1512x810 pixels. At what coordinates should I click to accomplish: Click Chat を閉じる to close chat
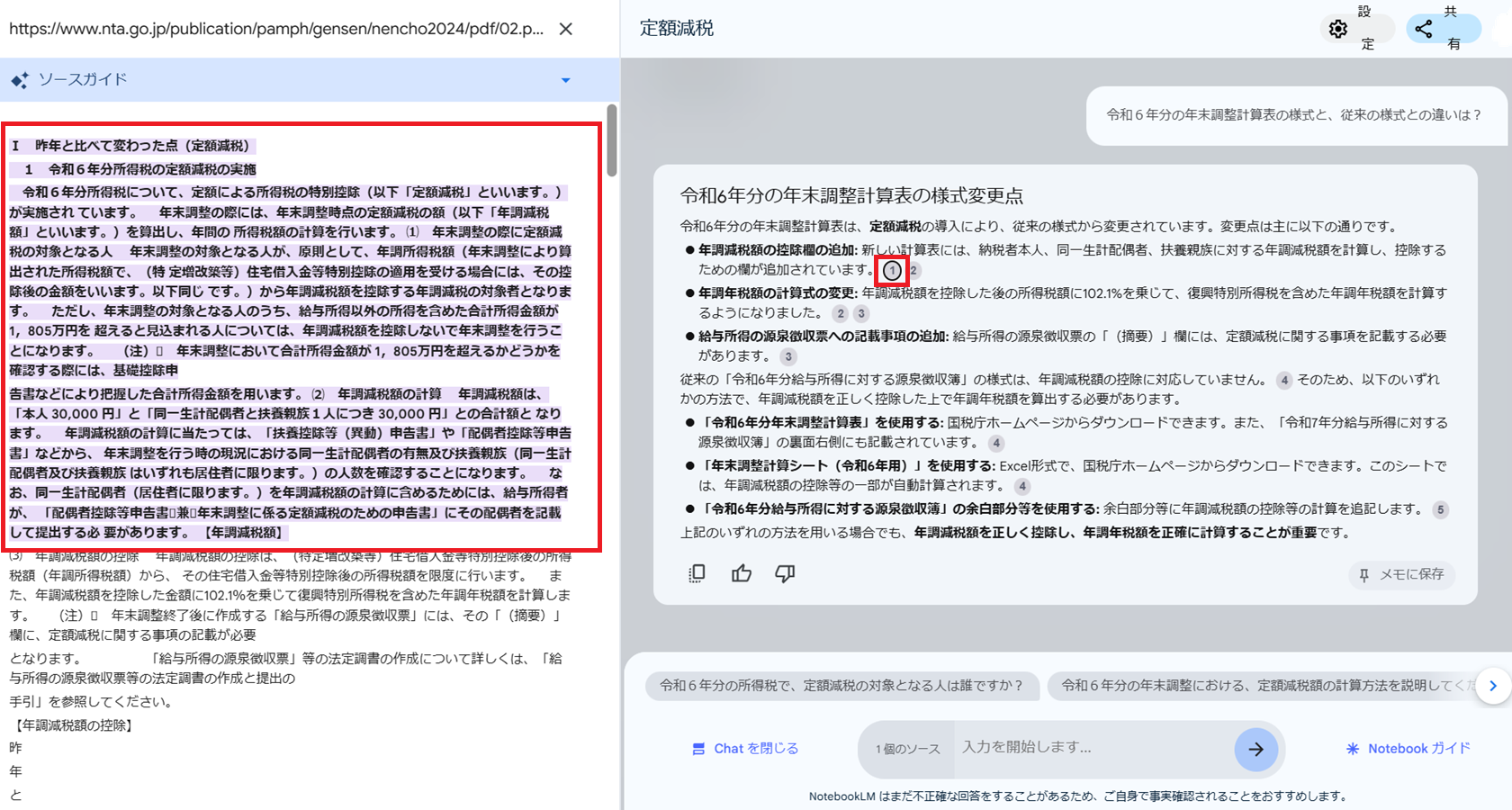point(745,749)
